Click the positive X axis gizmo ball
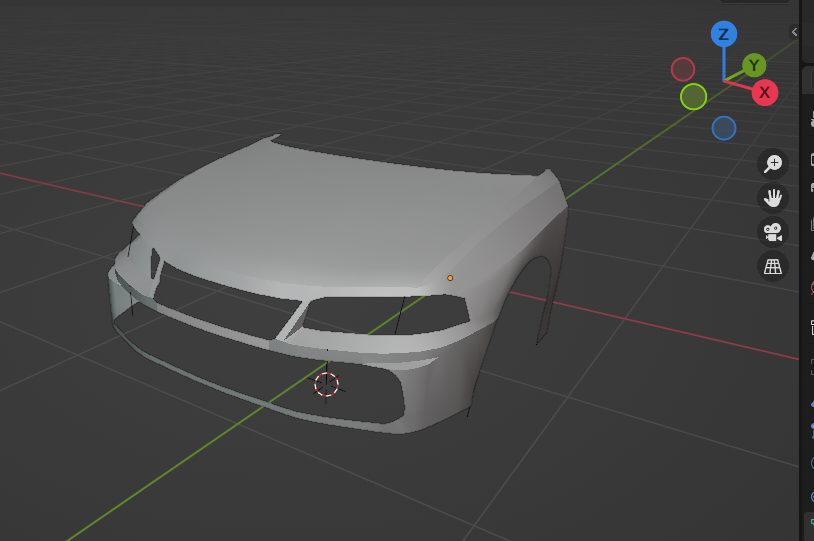814x541 pixels. [765, 92]
